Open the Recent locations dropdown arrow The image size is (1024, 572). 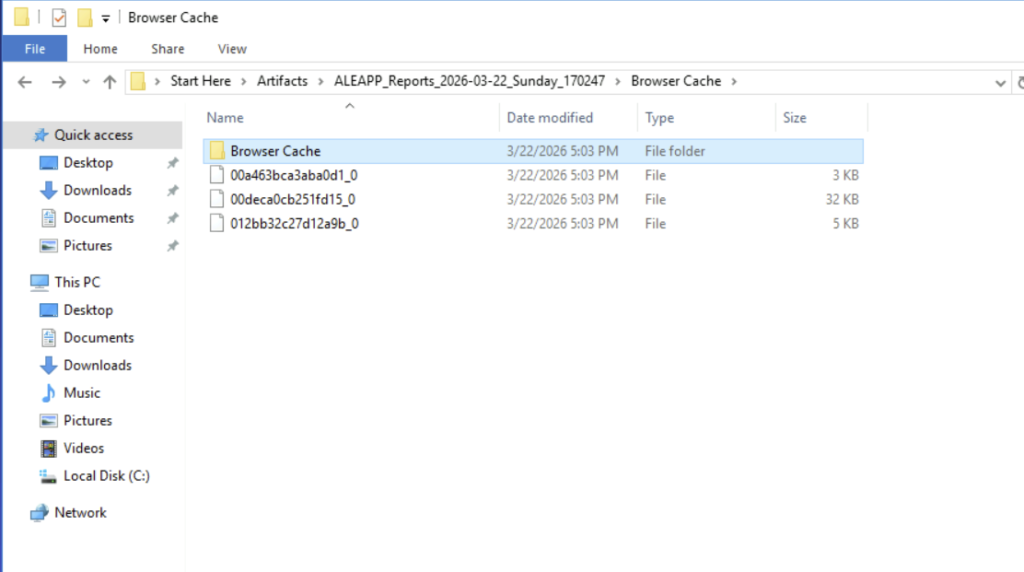point(86,82)
